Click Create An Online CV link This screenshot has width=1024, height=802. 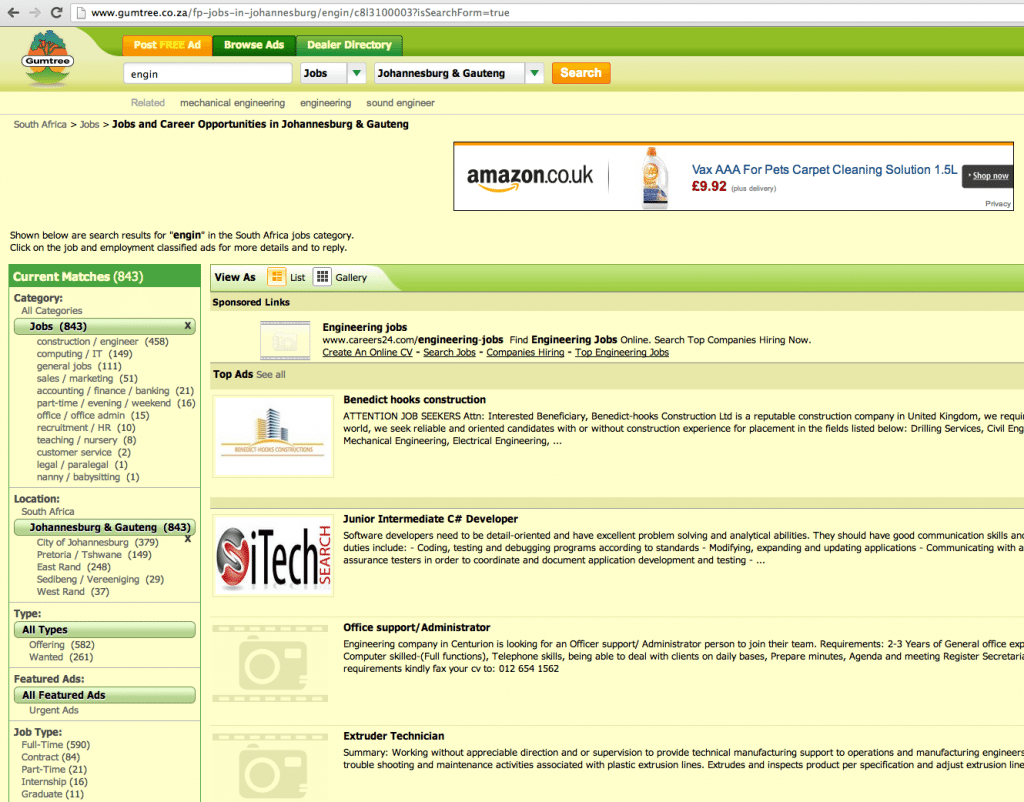[367, 353]
